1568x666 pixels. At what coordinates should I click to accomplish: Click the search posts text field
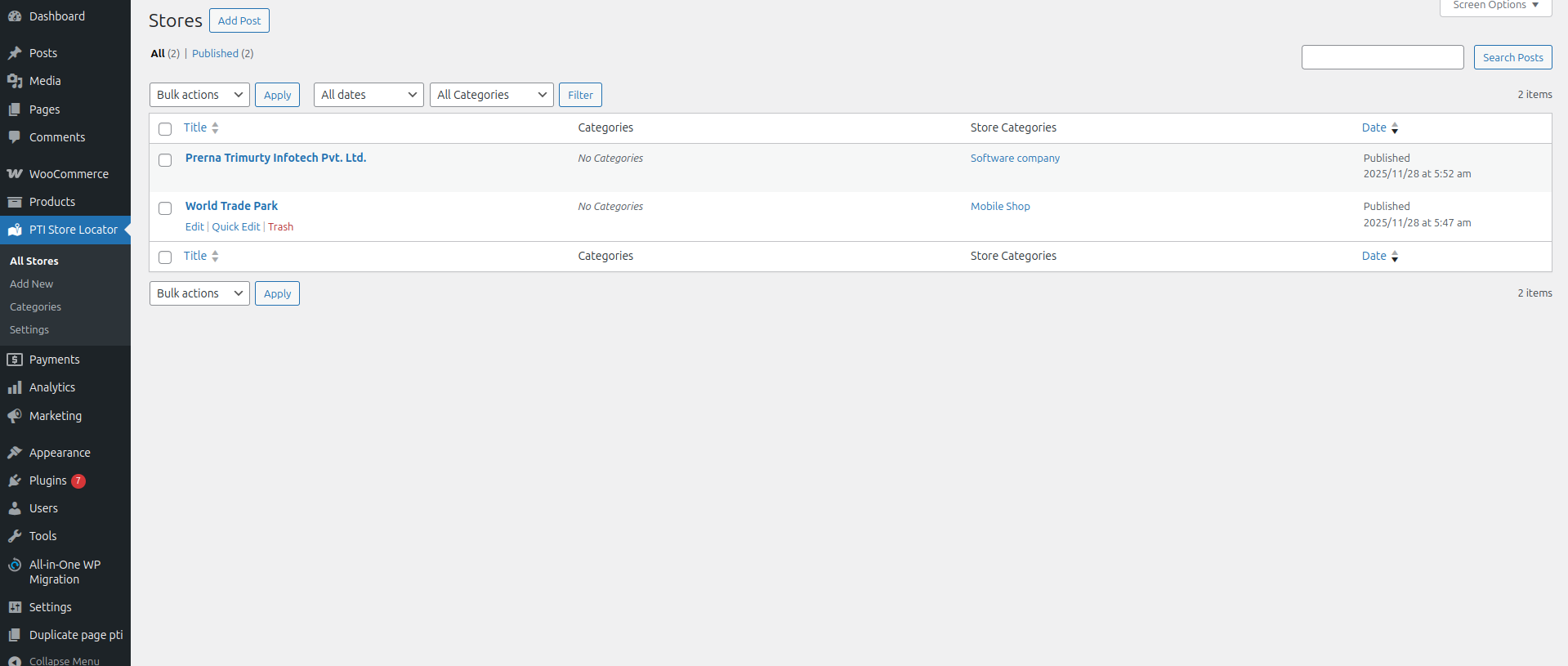[x=1382, y=57]
